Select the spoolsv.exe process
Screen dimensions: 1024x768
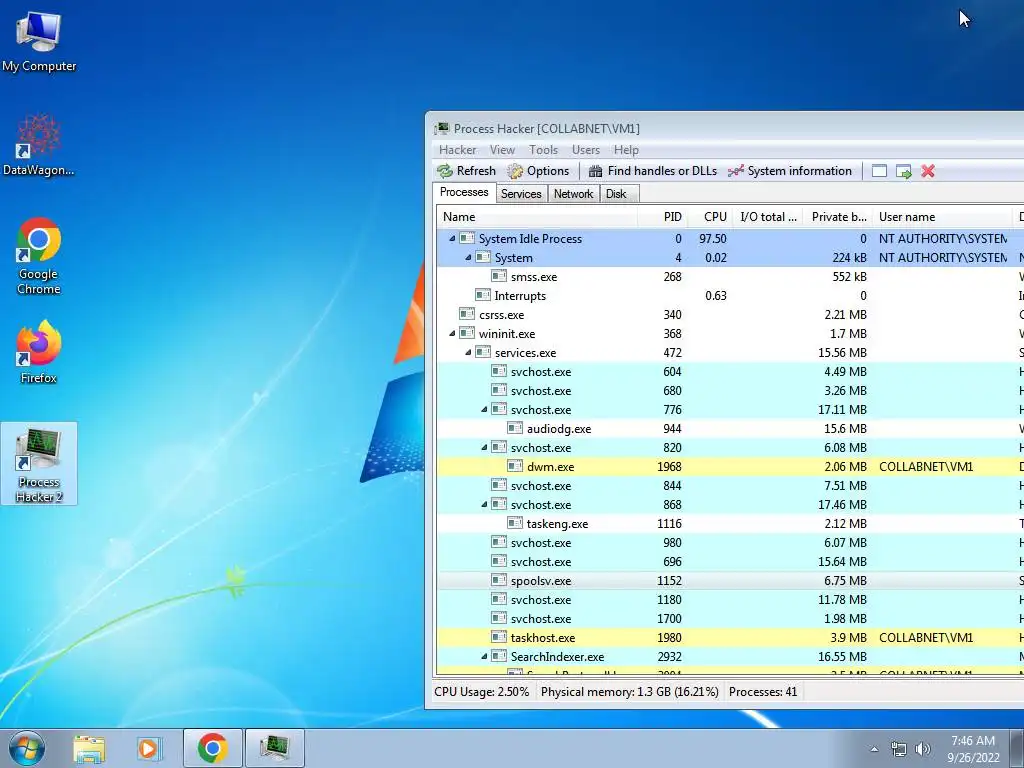tap(730, 581)
